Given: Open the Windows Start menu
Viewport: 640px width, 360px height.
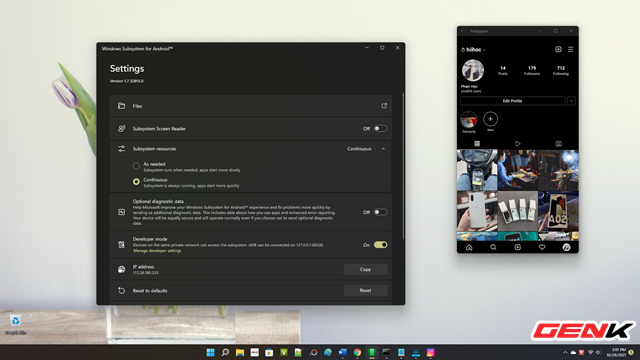Looking at the screenshot, I should pos(210,352).
